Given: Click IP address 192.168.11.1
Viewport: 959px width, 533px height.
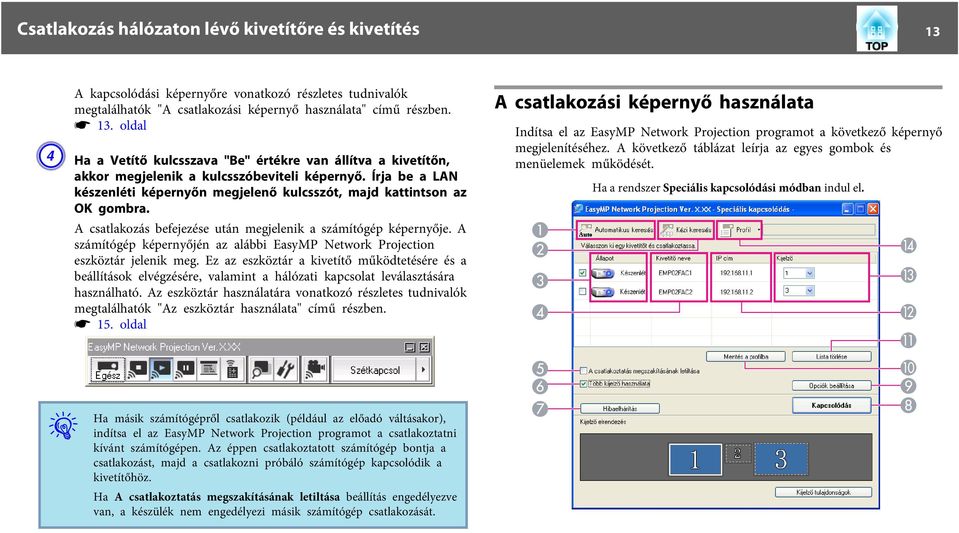Looking at the screenshot, I should tap(736, 274).
